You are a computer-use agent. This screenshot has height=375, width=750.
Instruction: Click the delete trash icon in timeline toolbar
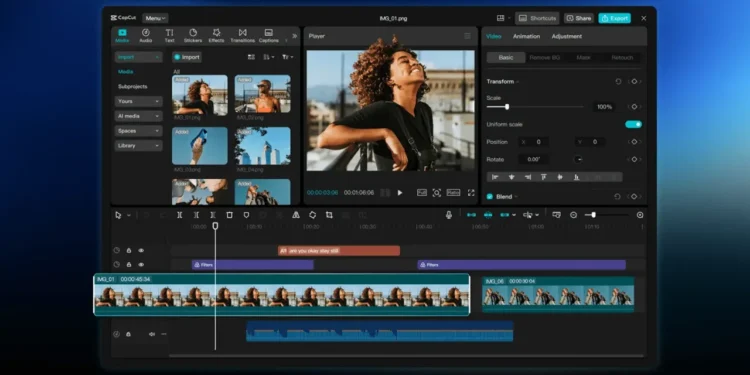pos(230,215)
